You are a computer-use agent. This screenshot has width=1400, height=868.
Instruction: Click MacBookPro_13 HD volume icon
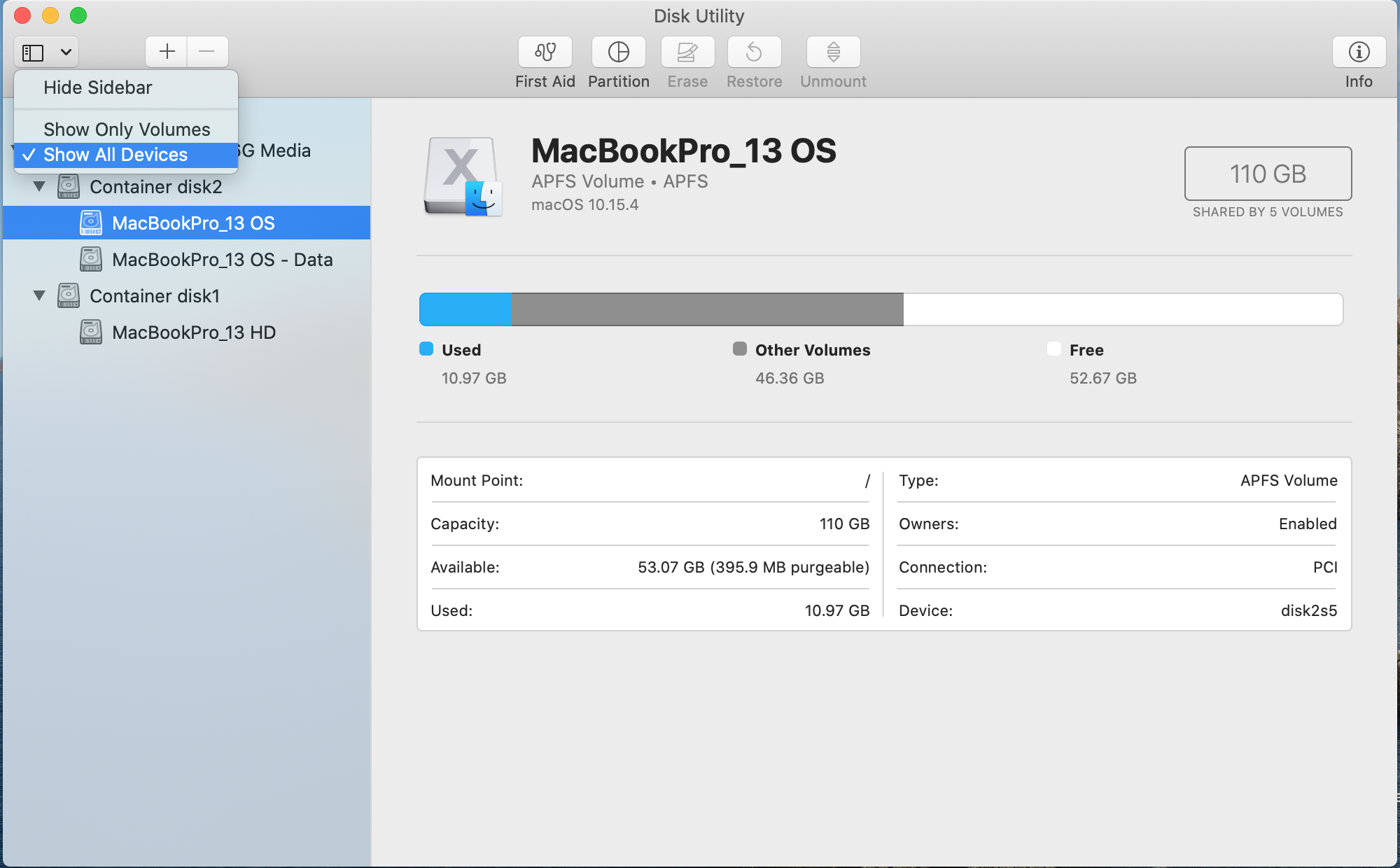point(91,332)
